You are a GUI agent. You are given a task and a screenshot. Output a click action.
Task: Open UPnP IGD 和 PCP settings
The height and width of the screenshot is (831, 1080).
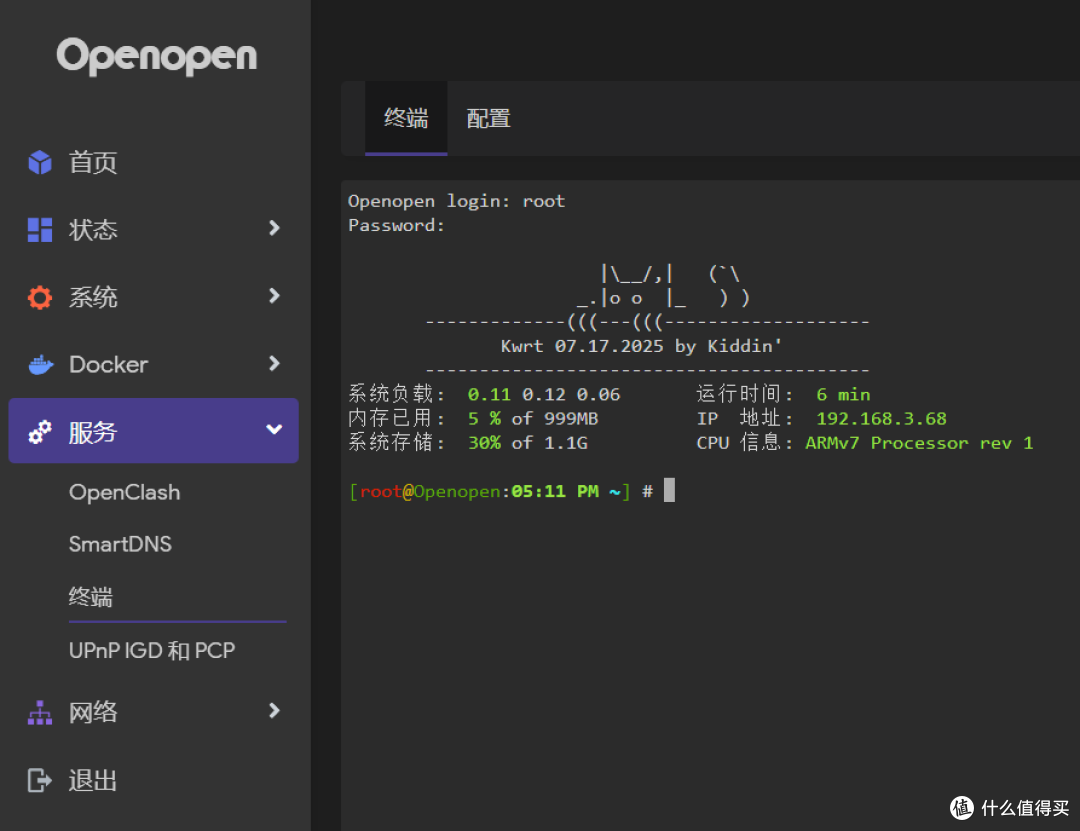[152, 651]
